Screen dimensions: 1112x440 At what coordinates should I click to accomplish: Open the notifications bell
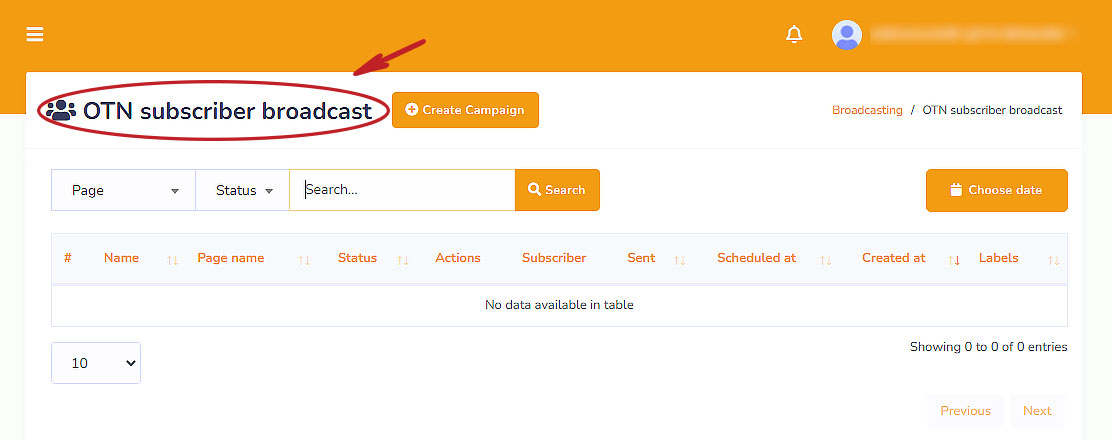tap(794, 35)
